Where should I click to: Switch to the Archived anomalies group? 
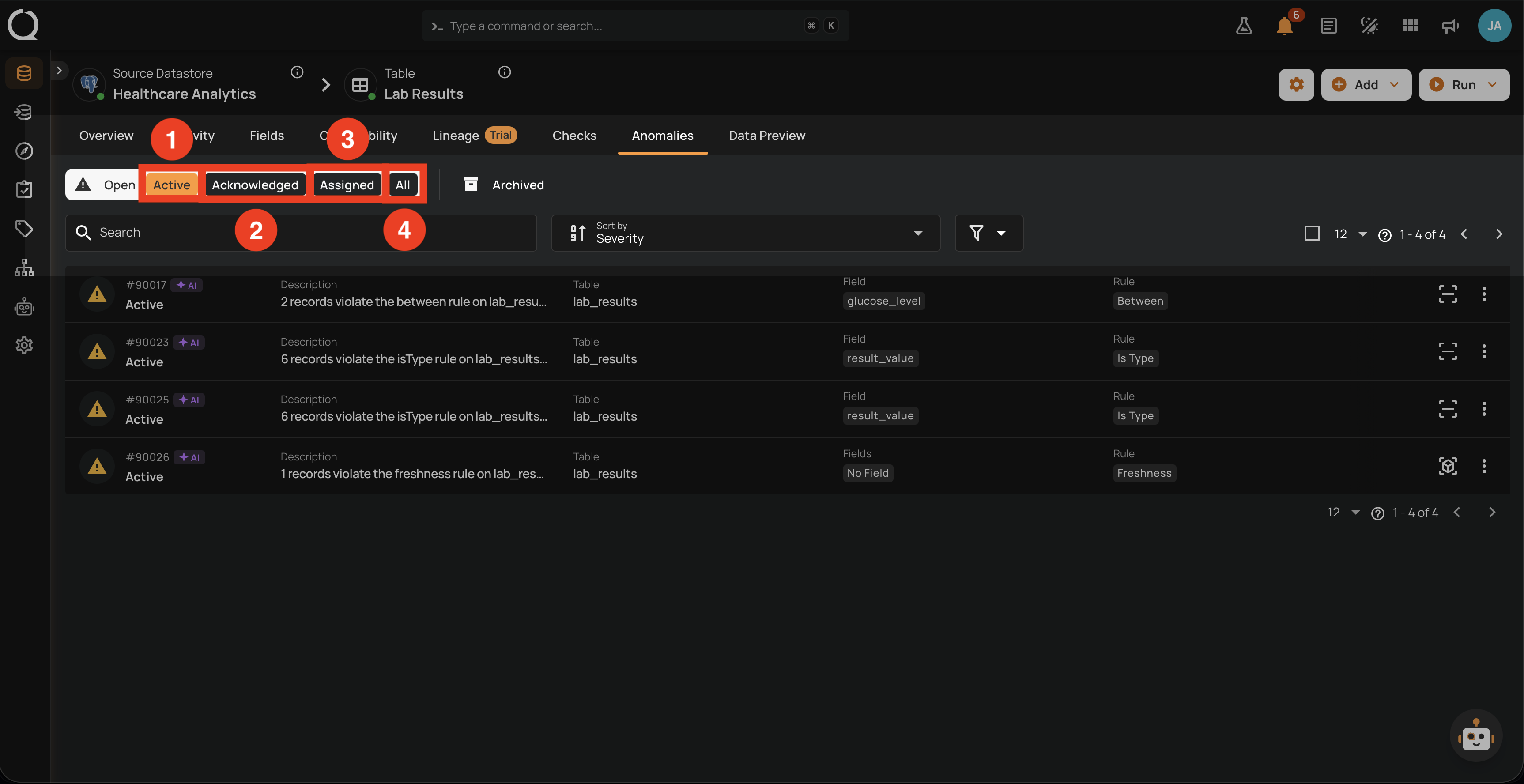point(503,185)
